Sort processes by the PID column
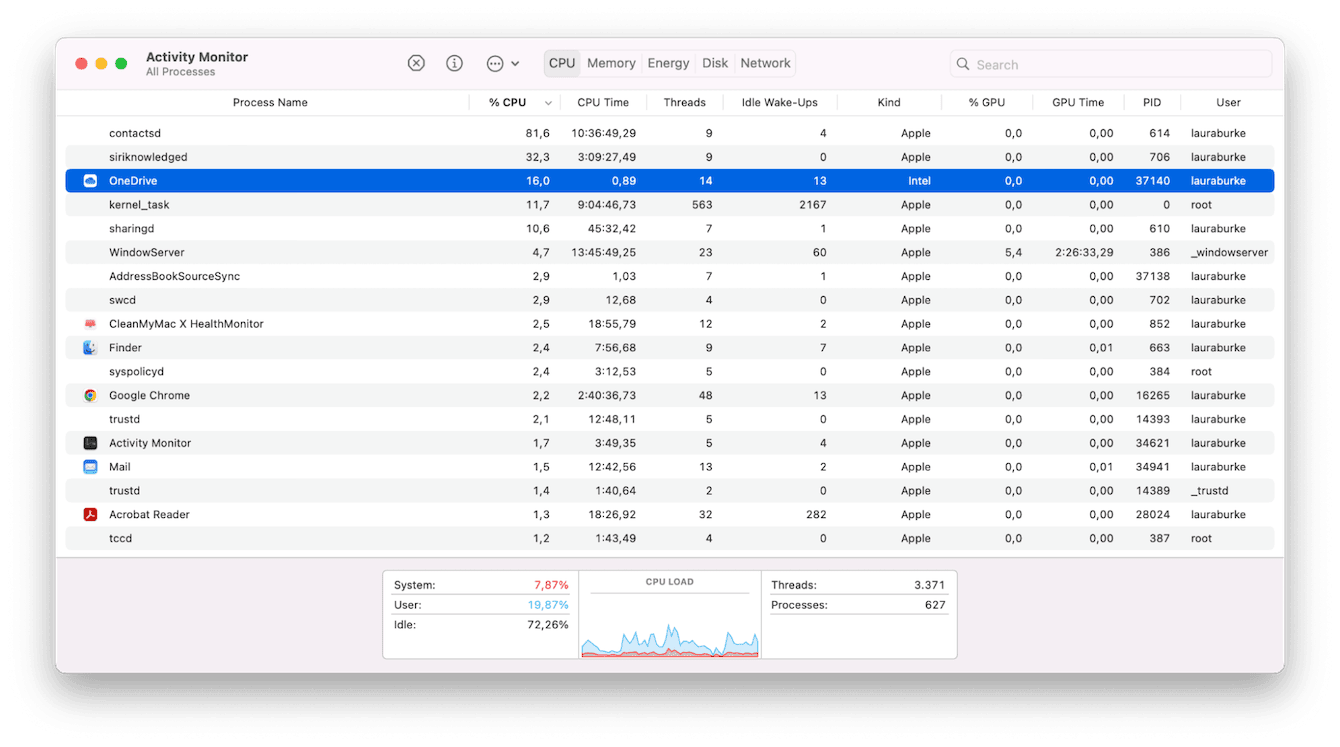 point(1151,102)
